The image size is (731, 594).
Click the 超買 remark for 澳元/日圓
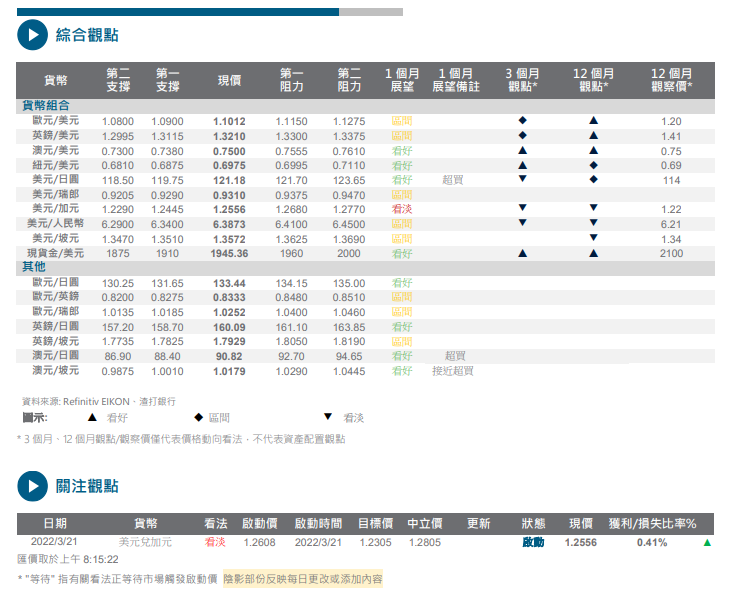pyautogui.click(x=455, y=356)
